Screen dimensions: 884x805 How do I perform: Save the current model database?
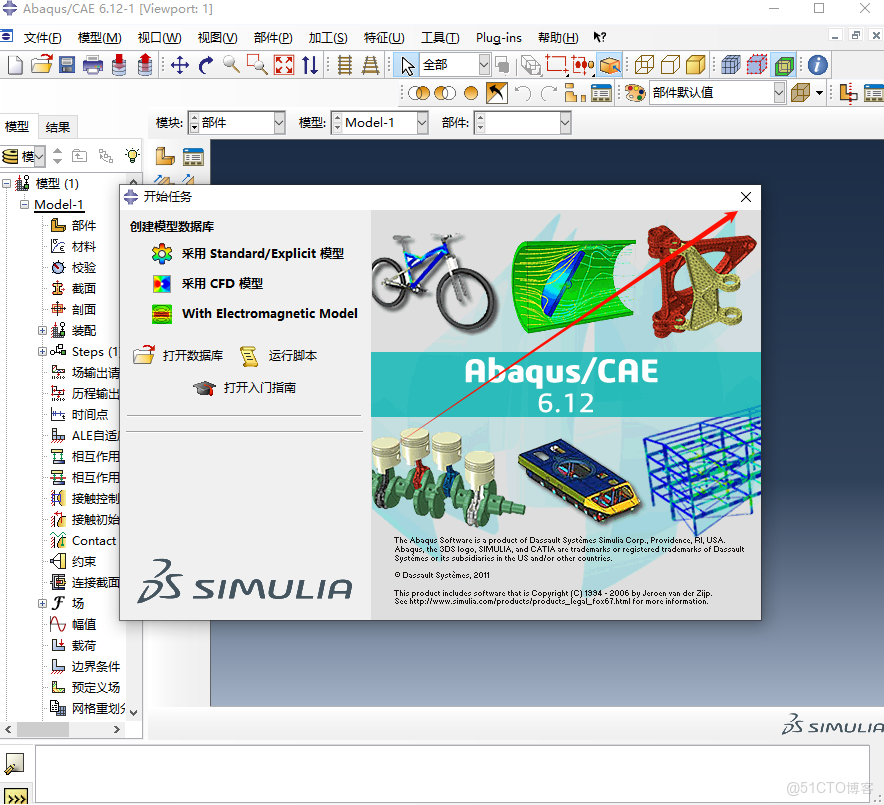pyautogui.click(x=66, y=64)
